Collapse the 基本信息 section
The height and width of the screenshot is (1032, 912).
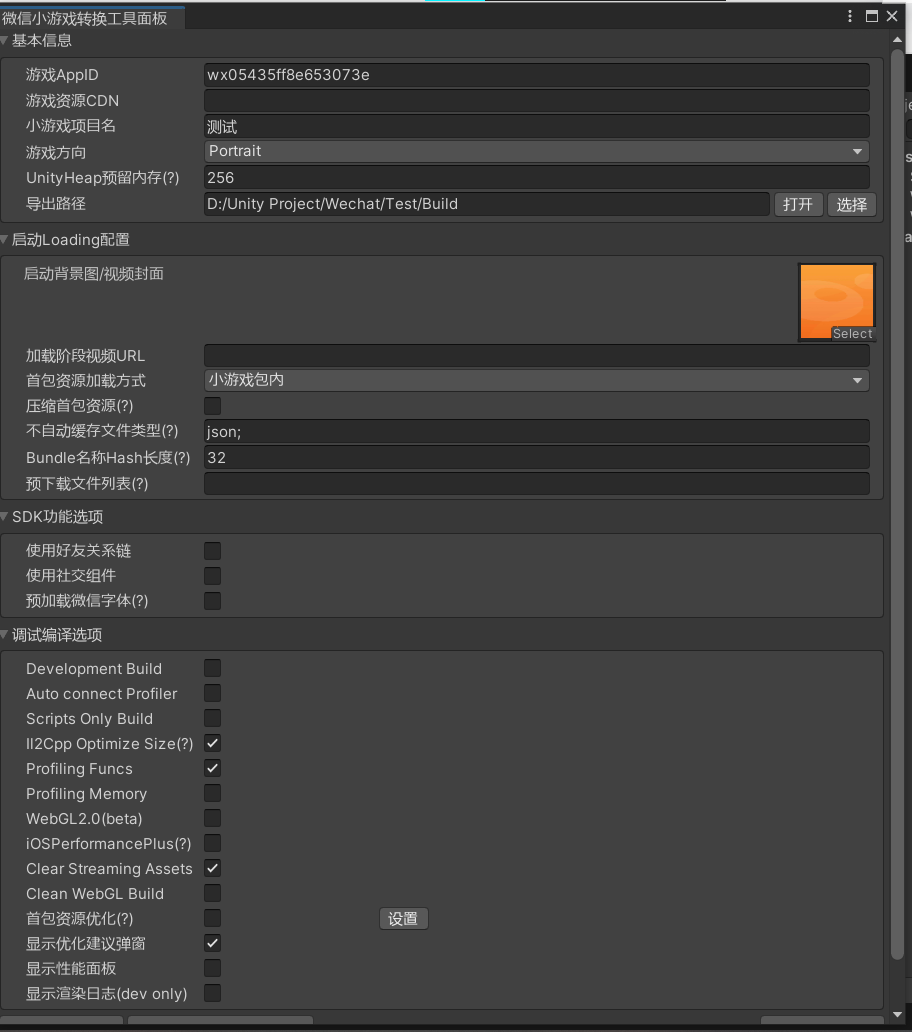pos(4,41)
